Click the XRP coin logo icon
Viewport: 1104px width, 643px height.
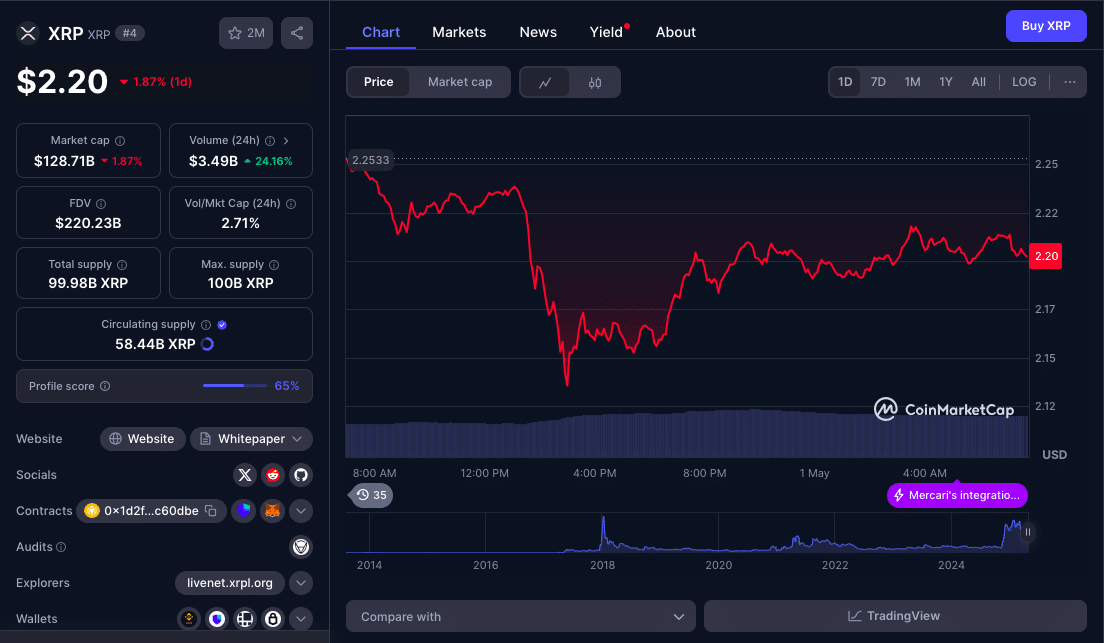tap(28, 33)
